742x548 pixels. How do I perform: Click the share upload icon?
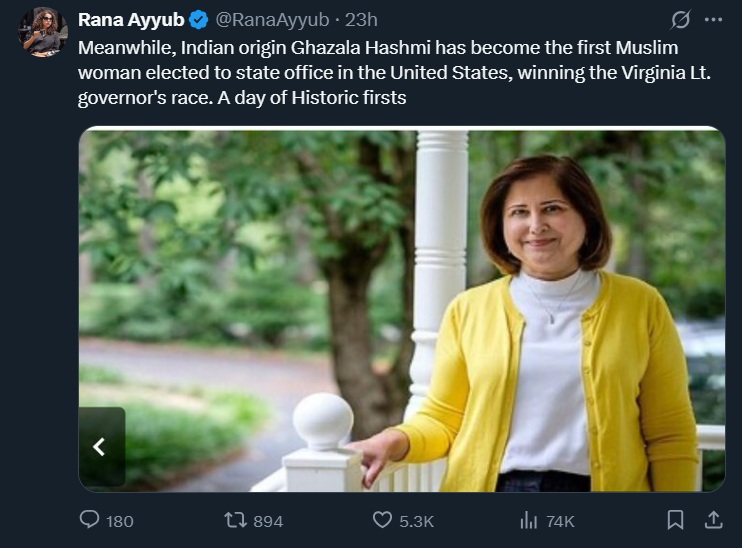pyautogui.click(x=714, y=520)
